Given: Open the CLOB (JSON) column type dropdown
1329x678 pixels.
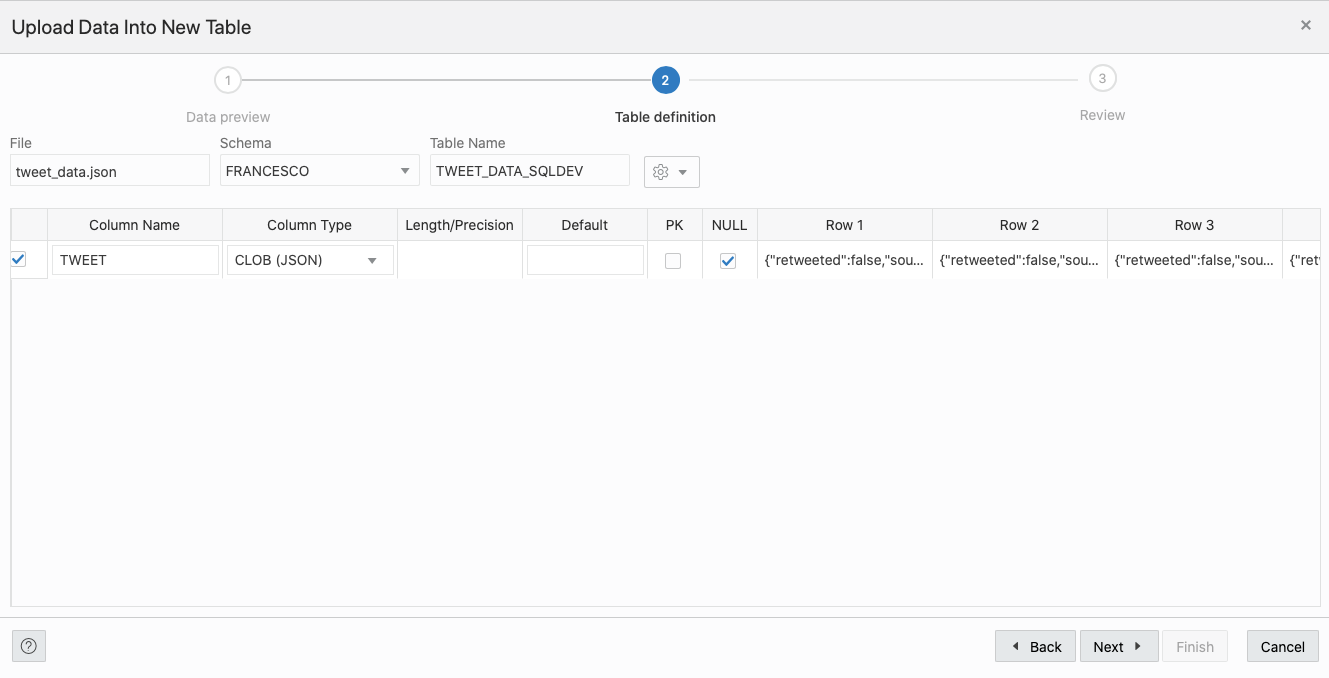Looking at the screenshot, I should click(x=310, y=260).
